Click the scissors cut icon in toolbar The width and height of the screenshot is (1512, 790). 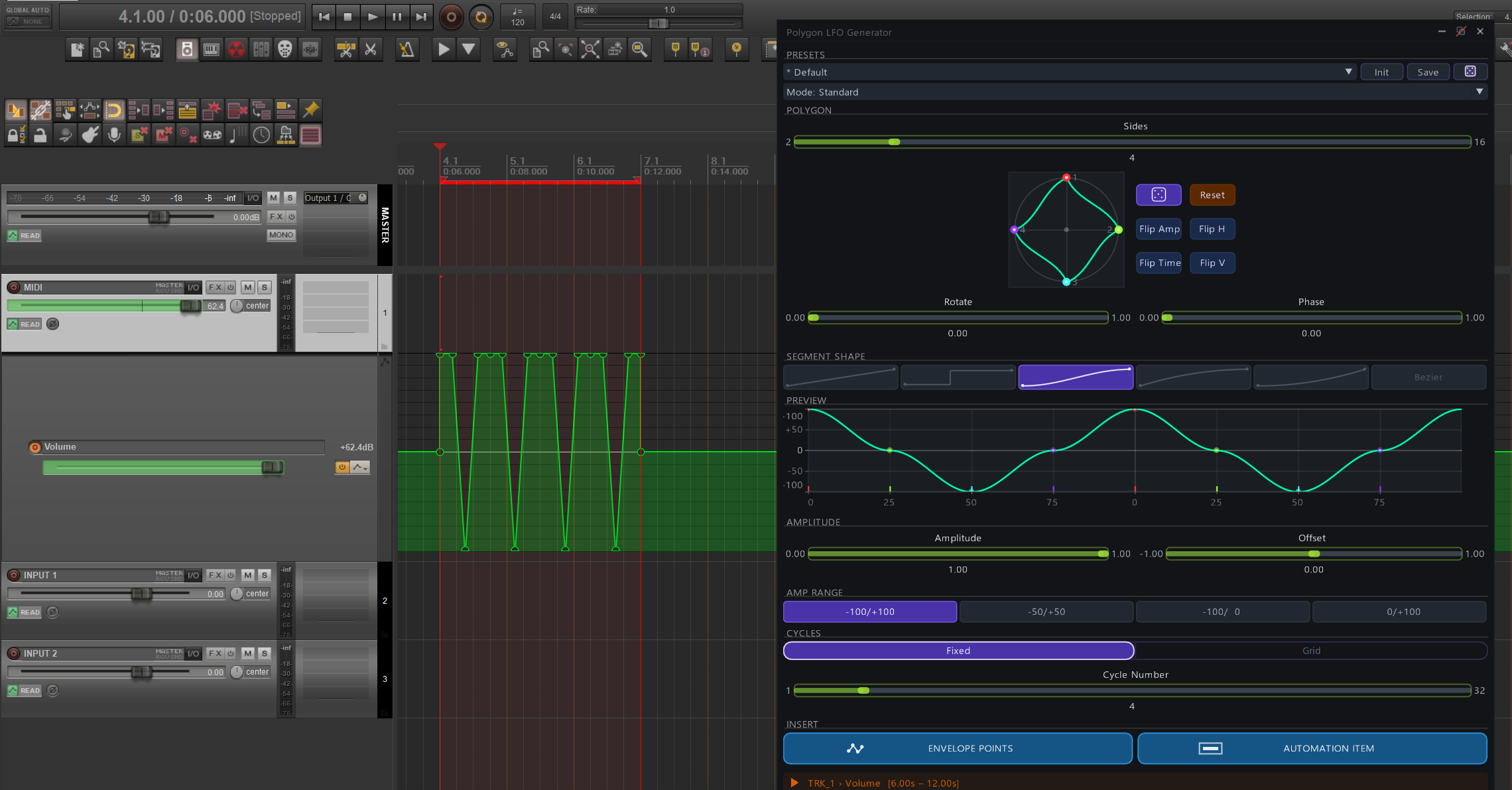(371, 49)
